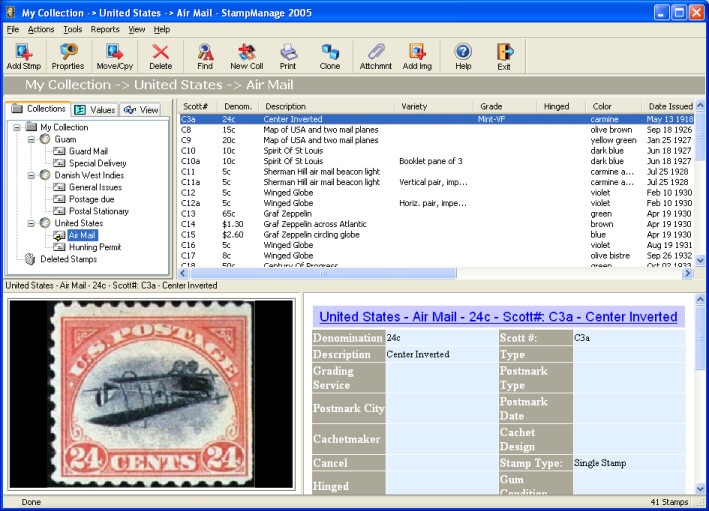Select Special Delivery in the tree
The width and height of the screenshot is (709, 511).
pos(98,163)
